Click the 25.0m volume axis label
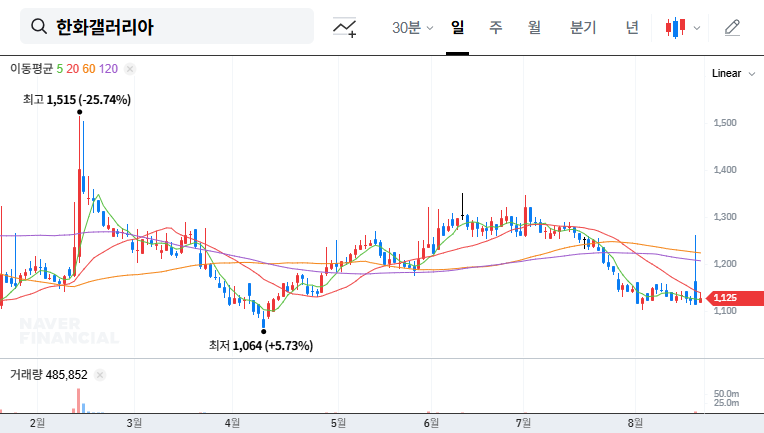Image resolution: width=764 pixels, height=433 pixels. (x=726, y=403)
